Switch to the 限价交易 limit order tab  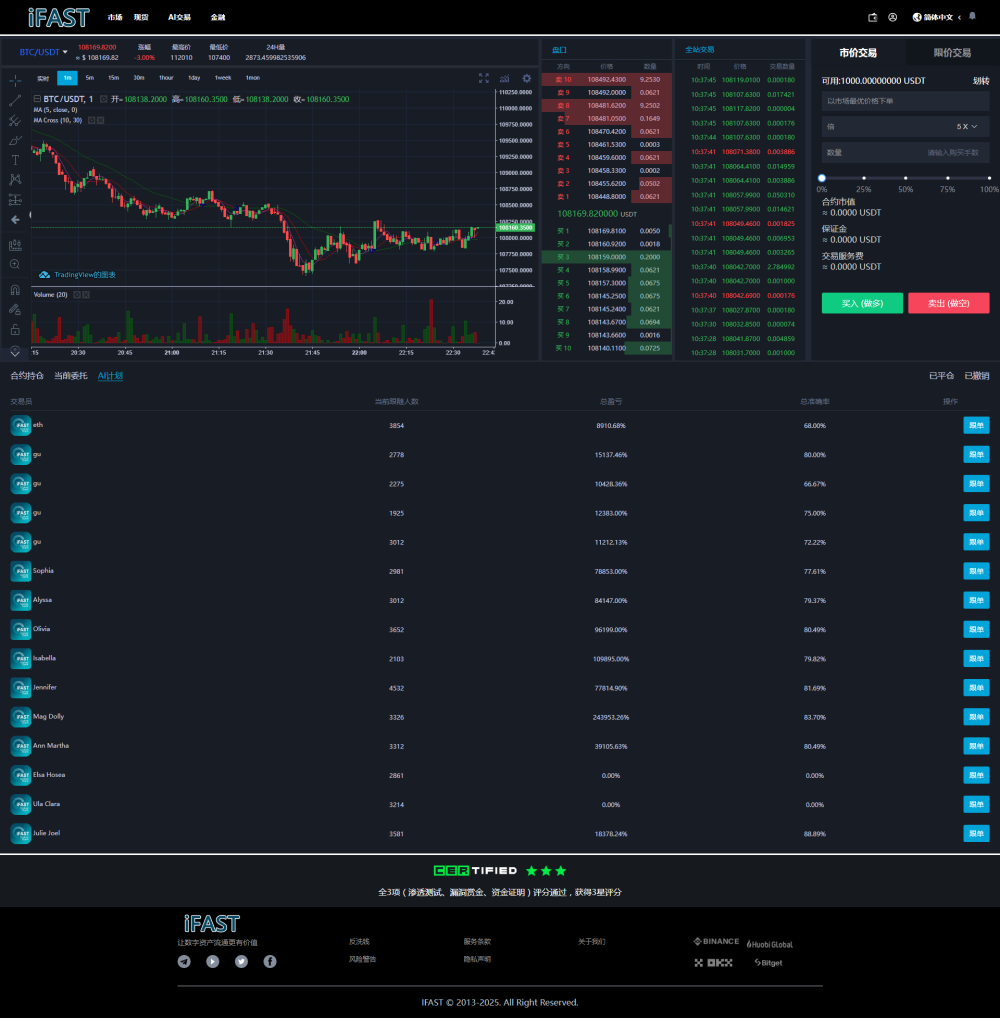952,53
